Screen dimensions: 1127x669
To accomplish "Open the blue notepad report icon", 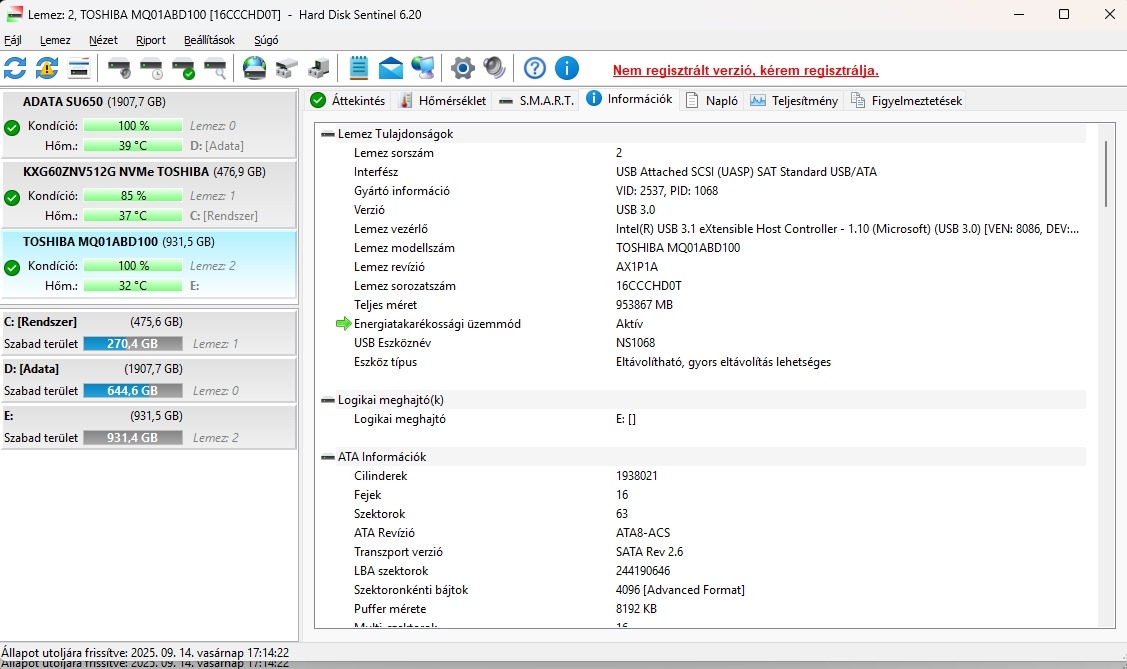I will click(359, 68).
